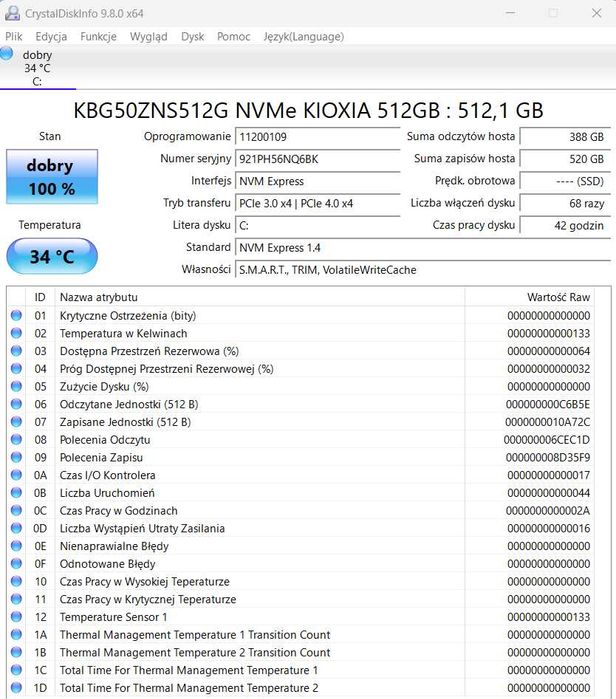Minimize the CrystalDiskInfo window
The width and height of the screenshot is (616, 699).
click(511, 13)
